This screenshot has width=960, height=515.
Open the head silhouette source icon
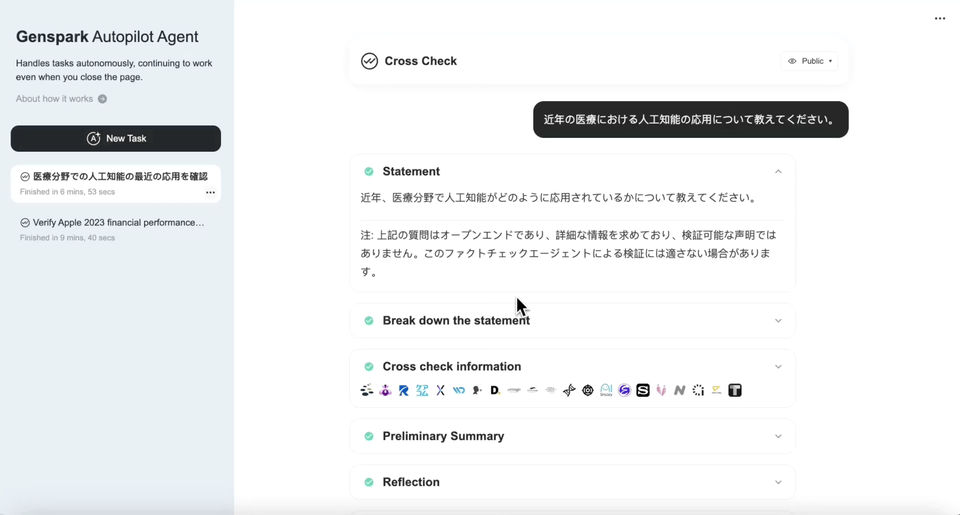[x=477, y=390]
